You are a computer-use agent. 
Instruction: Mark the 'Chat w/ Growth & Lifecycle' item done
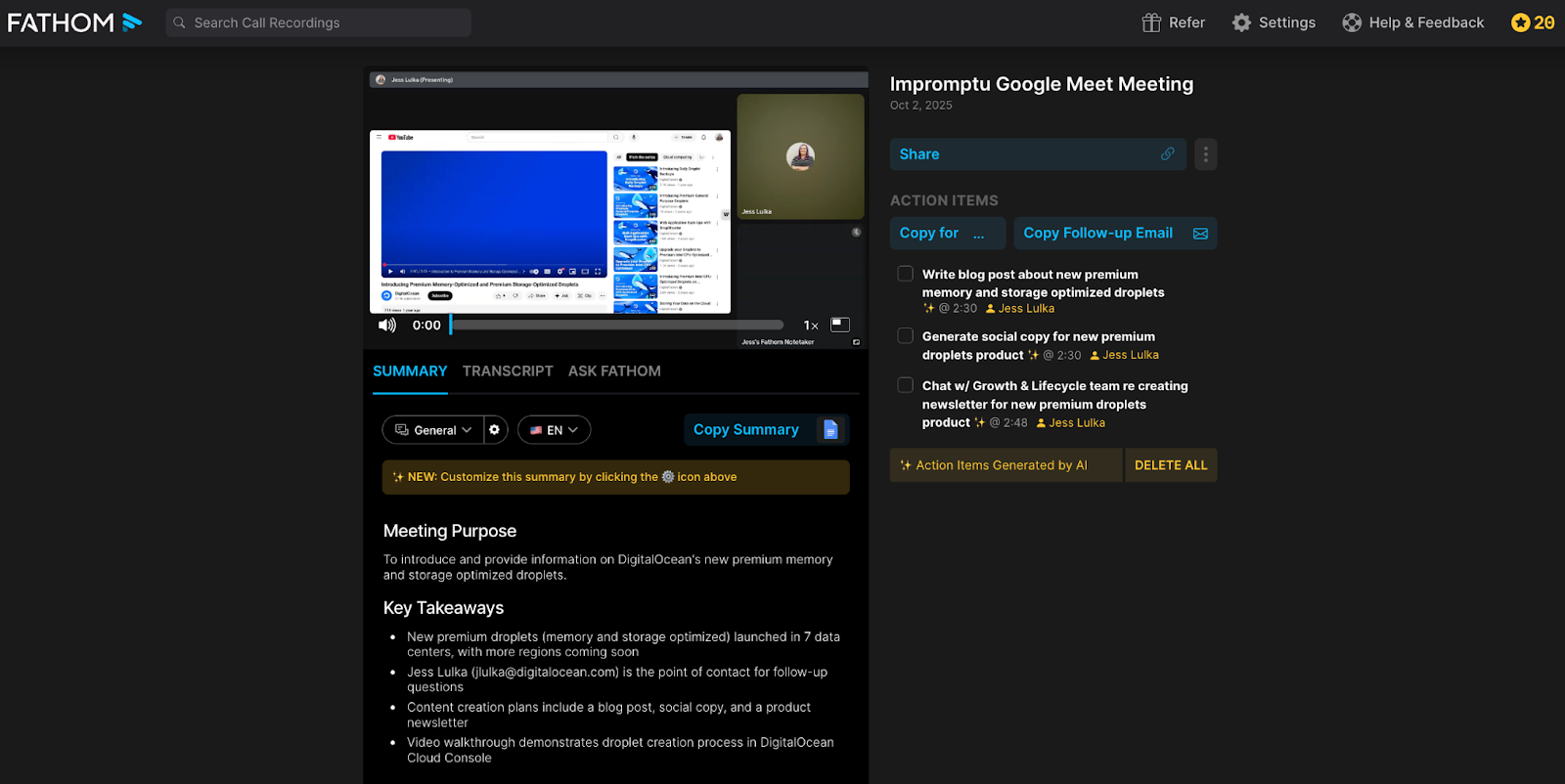(x=906, y=386)
